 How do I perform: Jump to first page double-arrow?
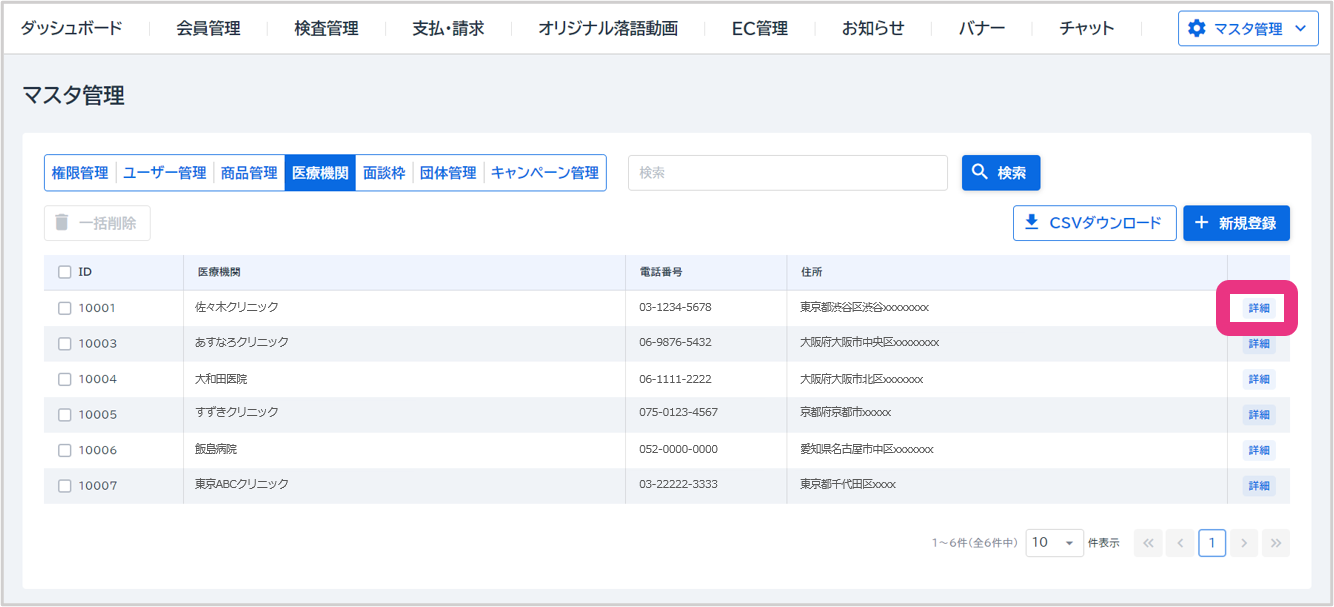pyautogui.click(x=1148, y=543)
